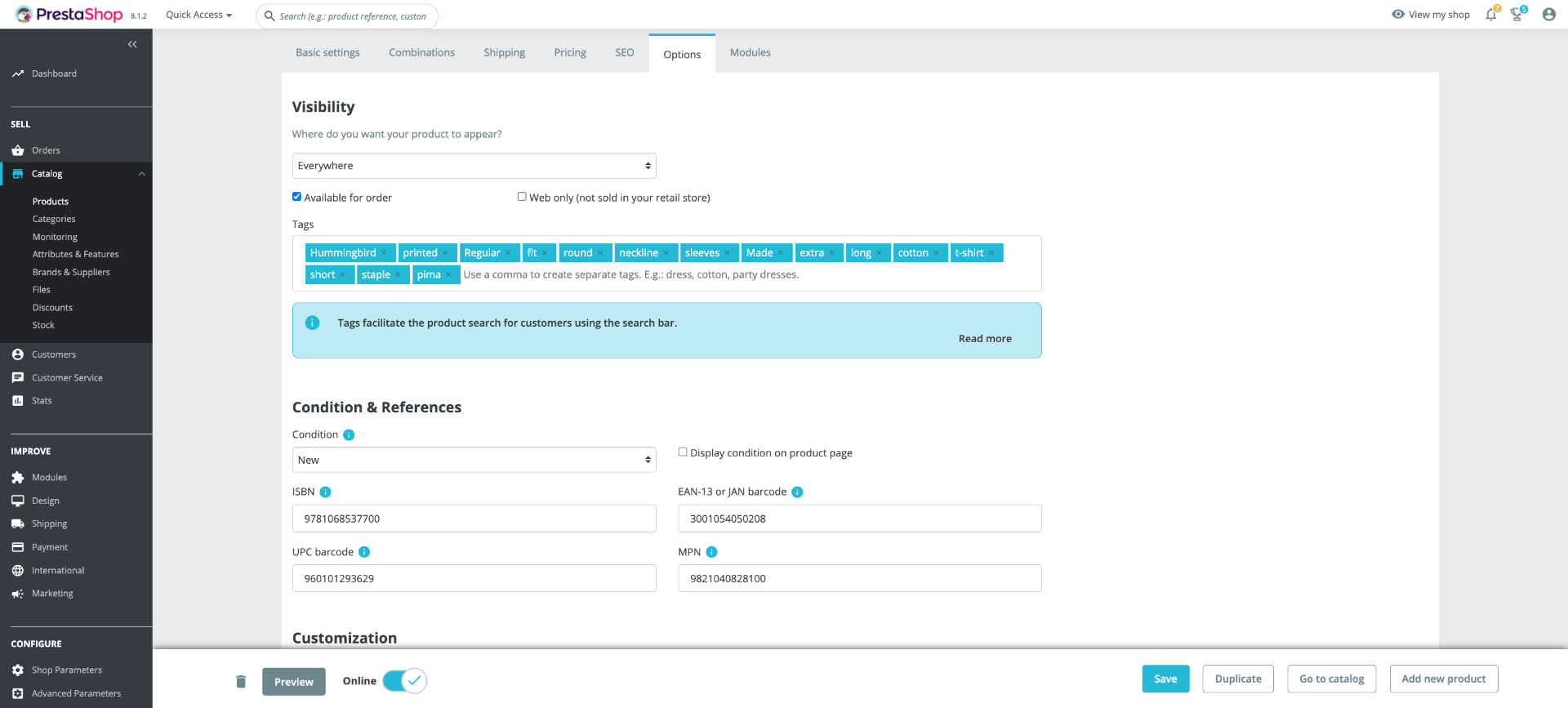Viewport: 1568px width, 708px height.
Task: Click the Shop Parameters gear icon
Action: coord(18,670)
